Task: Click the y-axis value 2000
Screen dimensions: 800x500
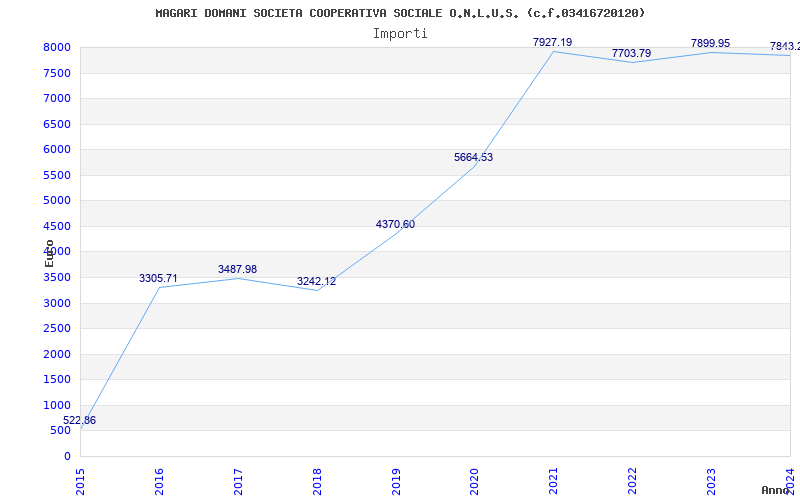Action: point(57,355)
